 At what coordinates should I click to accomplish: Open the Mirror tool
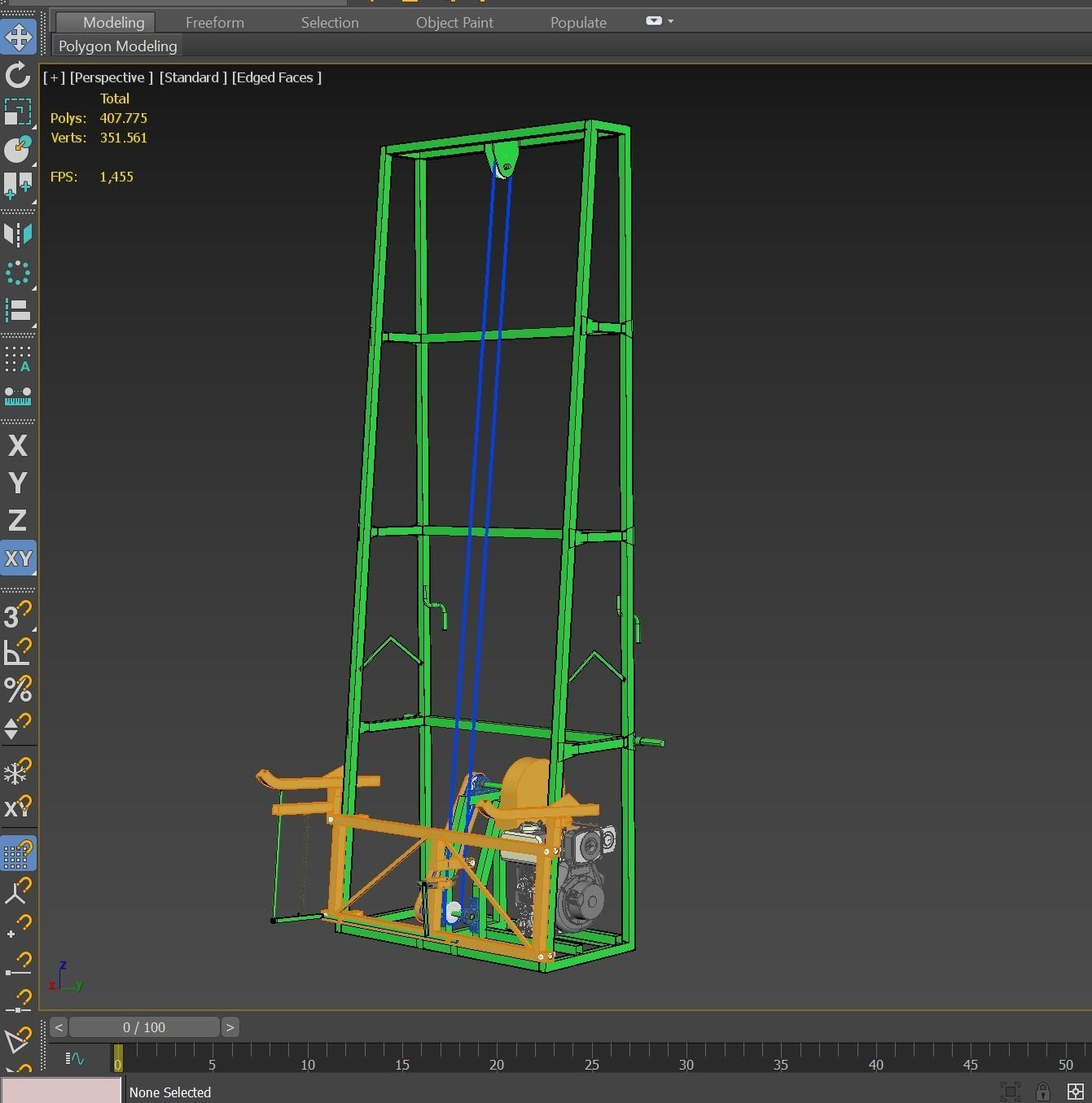(x=18, y=234)
